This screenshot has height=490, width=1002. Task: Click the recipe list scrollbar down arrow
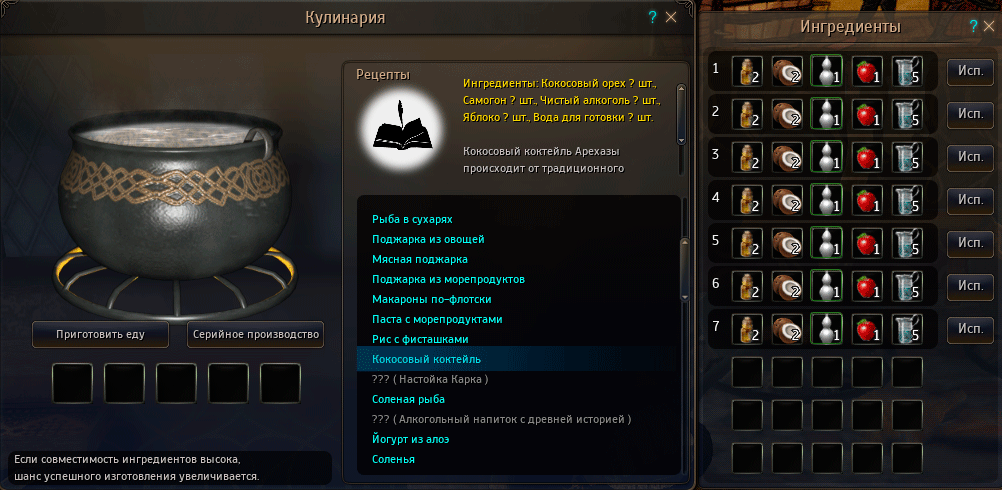tap(685, 297)
